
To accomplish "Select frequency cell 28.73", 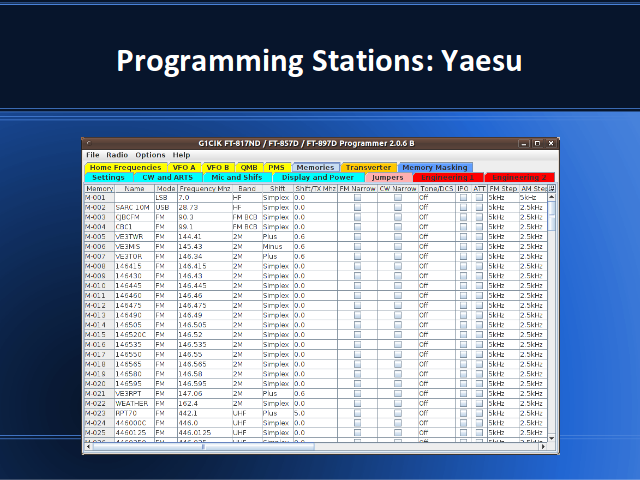I will click(x=205, y=207).
